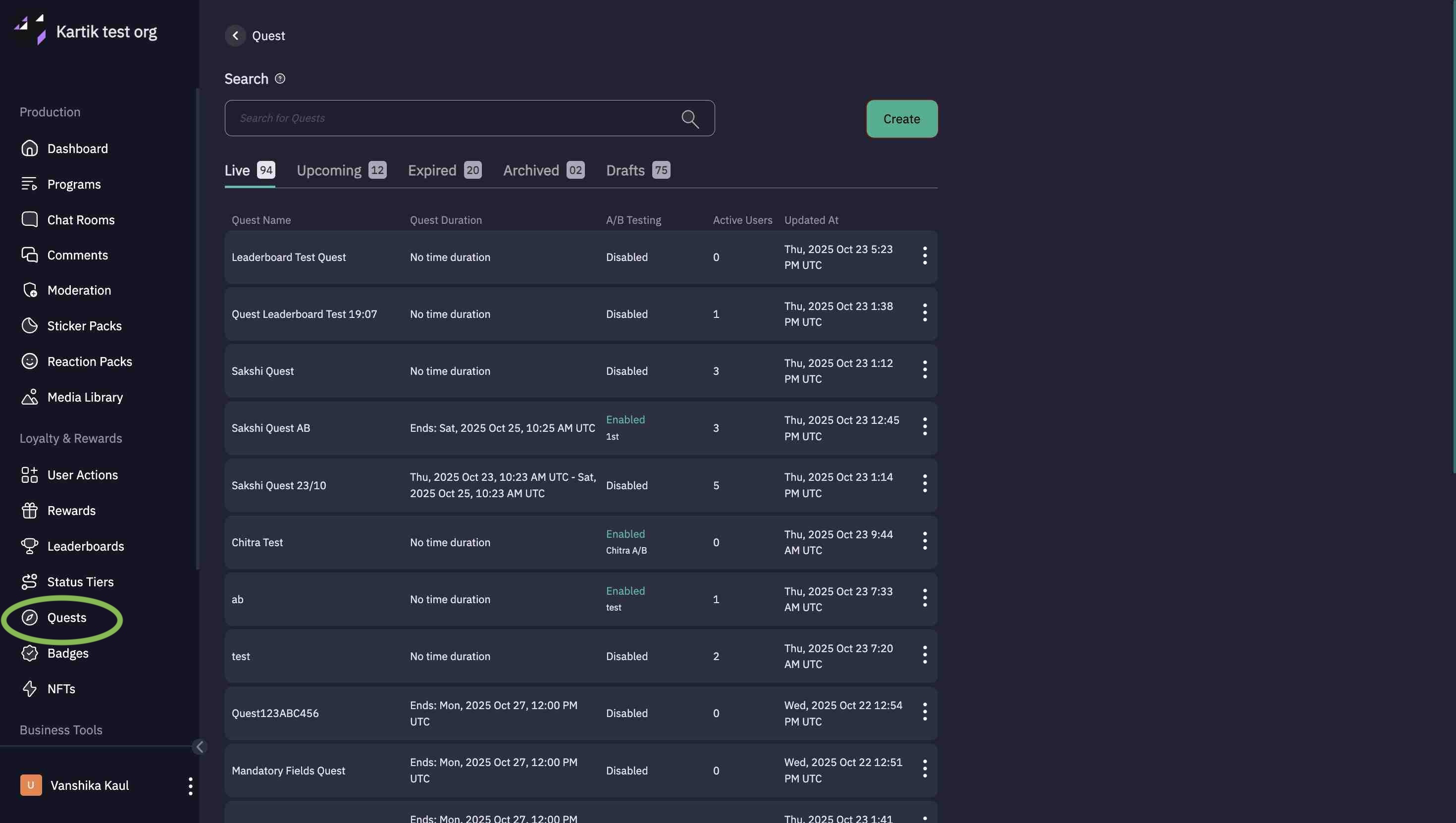Screen dimensions: 1456x823
Task: Click the Dashboard home icon
Action: (x=29, y=148)
